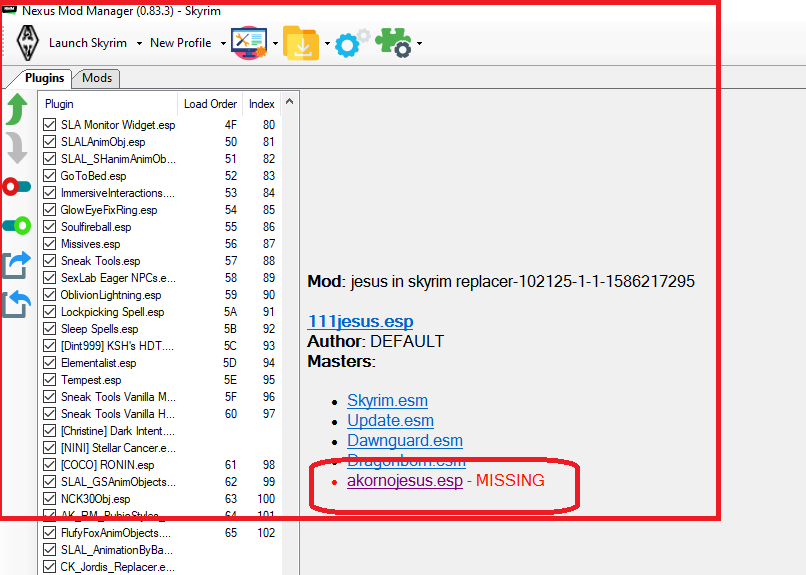Open missing akornojesus.esp link

(405, 480)
